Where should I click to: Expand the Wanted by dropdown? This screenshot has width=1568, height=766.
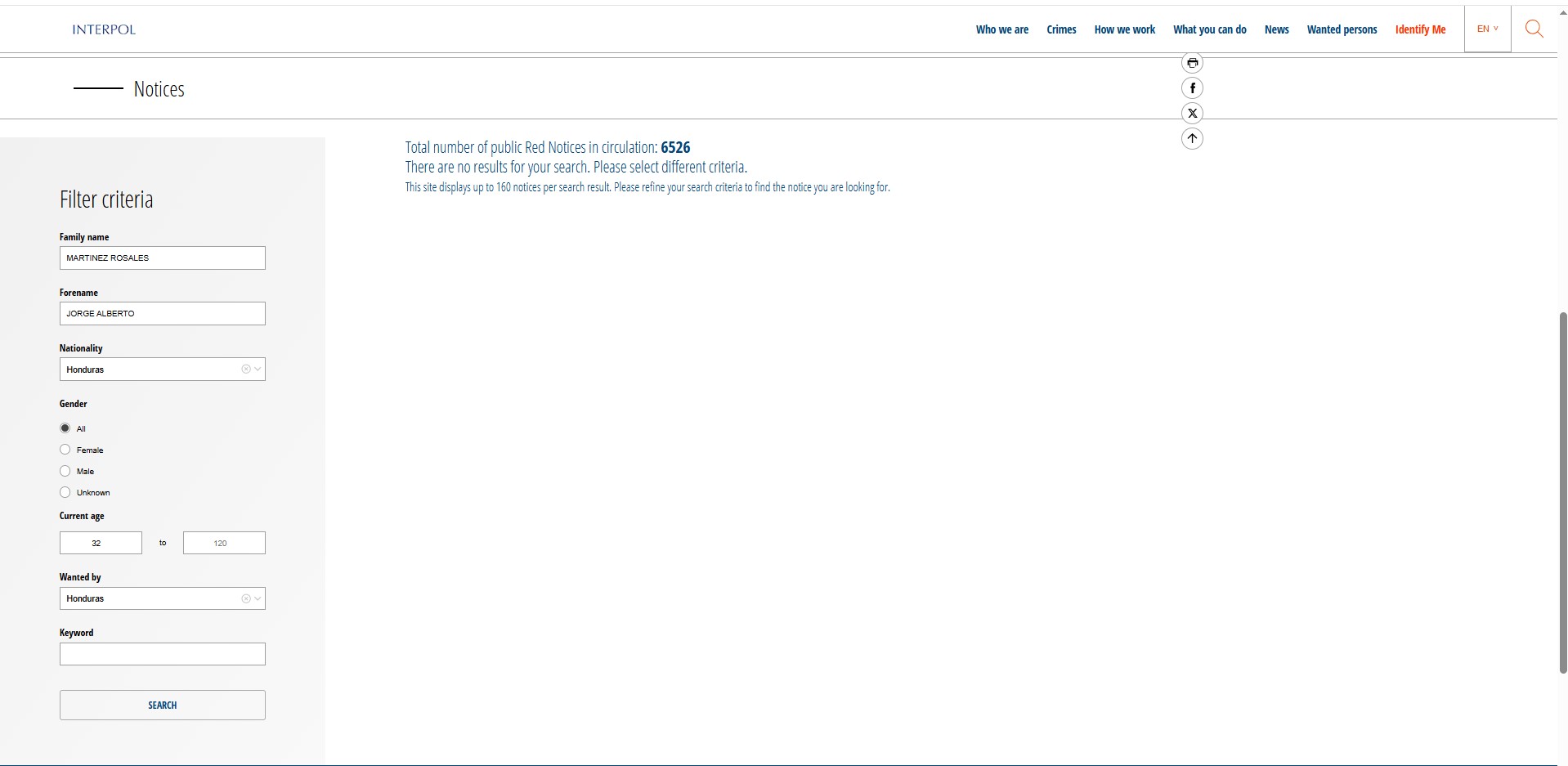point(258,598)
